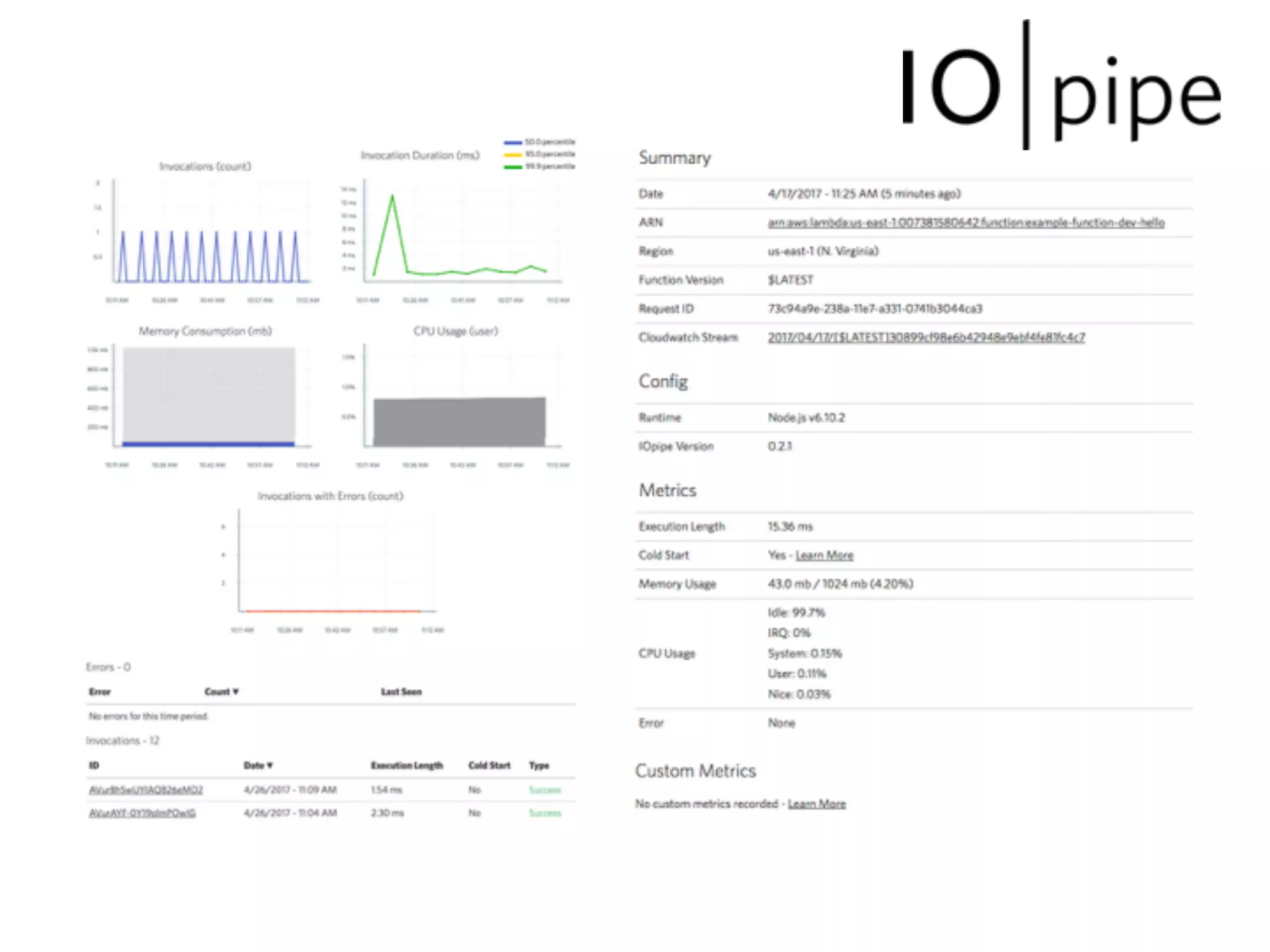The width and height of the screenshot is (1270, 952).
Task: Sort errors by Count column arrow
Action: tap(236, 692)
